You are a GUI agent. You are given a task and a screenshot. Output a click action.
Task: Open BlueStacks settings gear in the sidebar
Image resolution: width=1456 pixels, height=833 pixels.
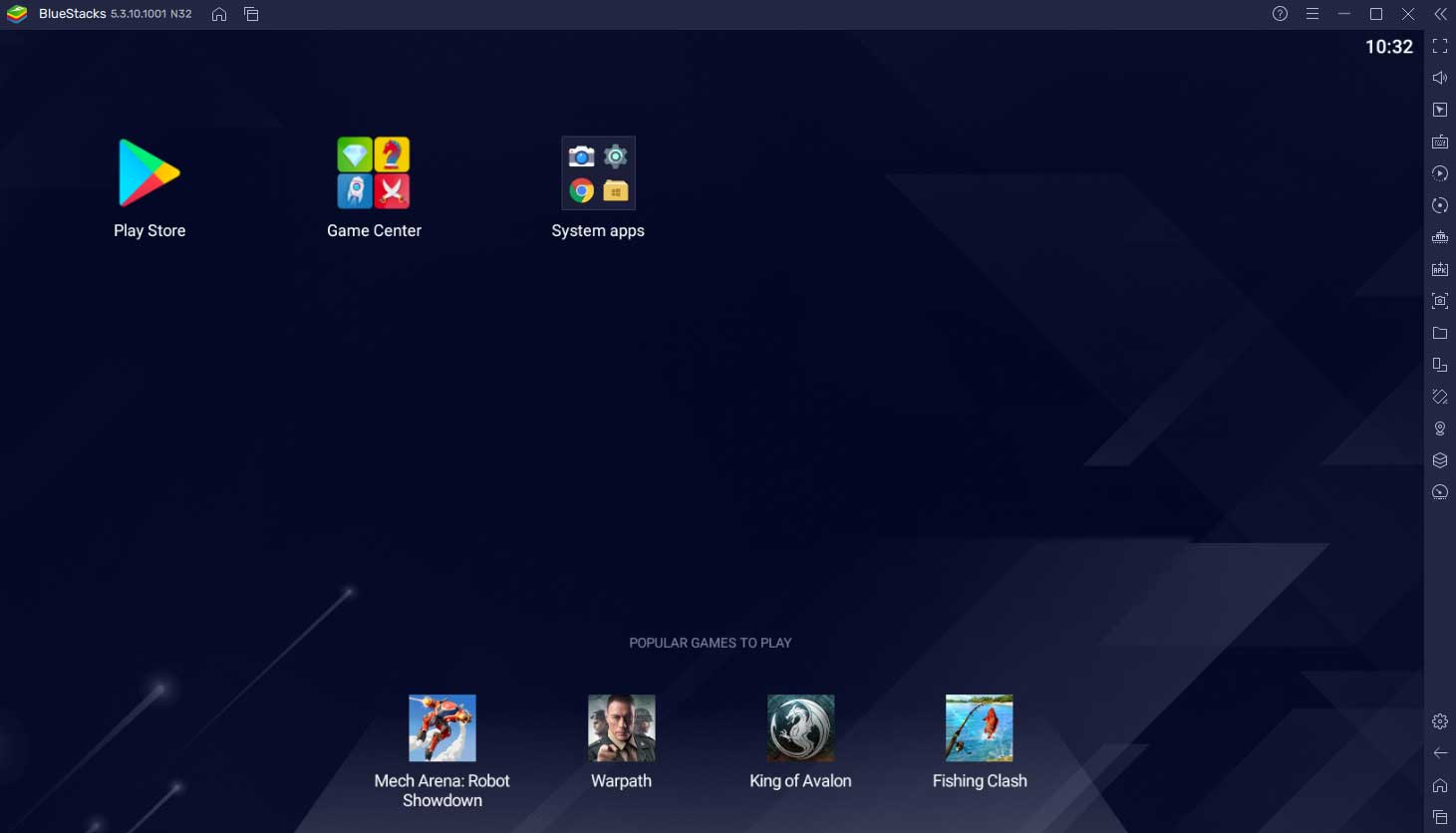pos(1440,721)
